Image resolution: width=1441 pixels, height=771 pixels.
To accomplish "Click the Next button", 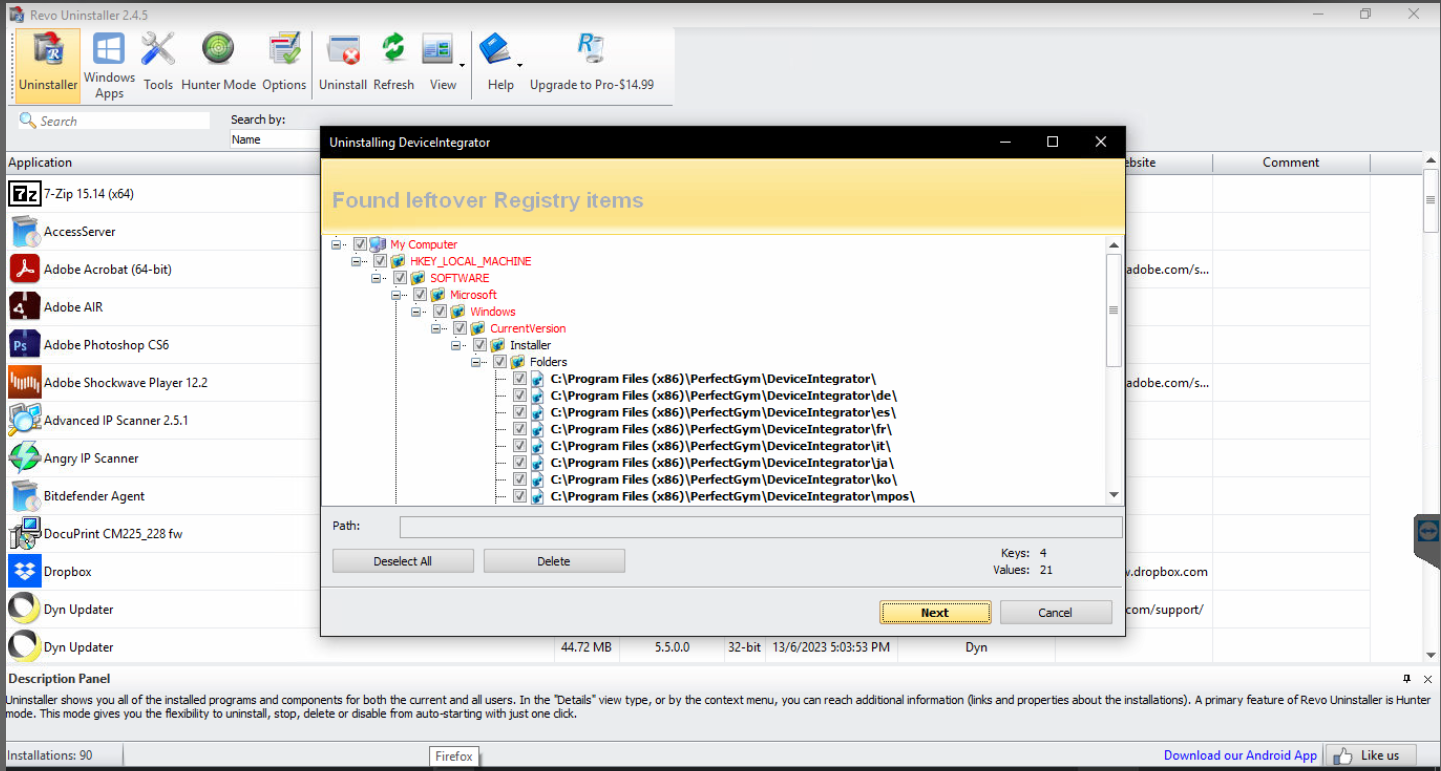I will pyautogui.click(x=935, y=613).
